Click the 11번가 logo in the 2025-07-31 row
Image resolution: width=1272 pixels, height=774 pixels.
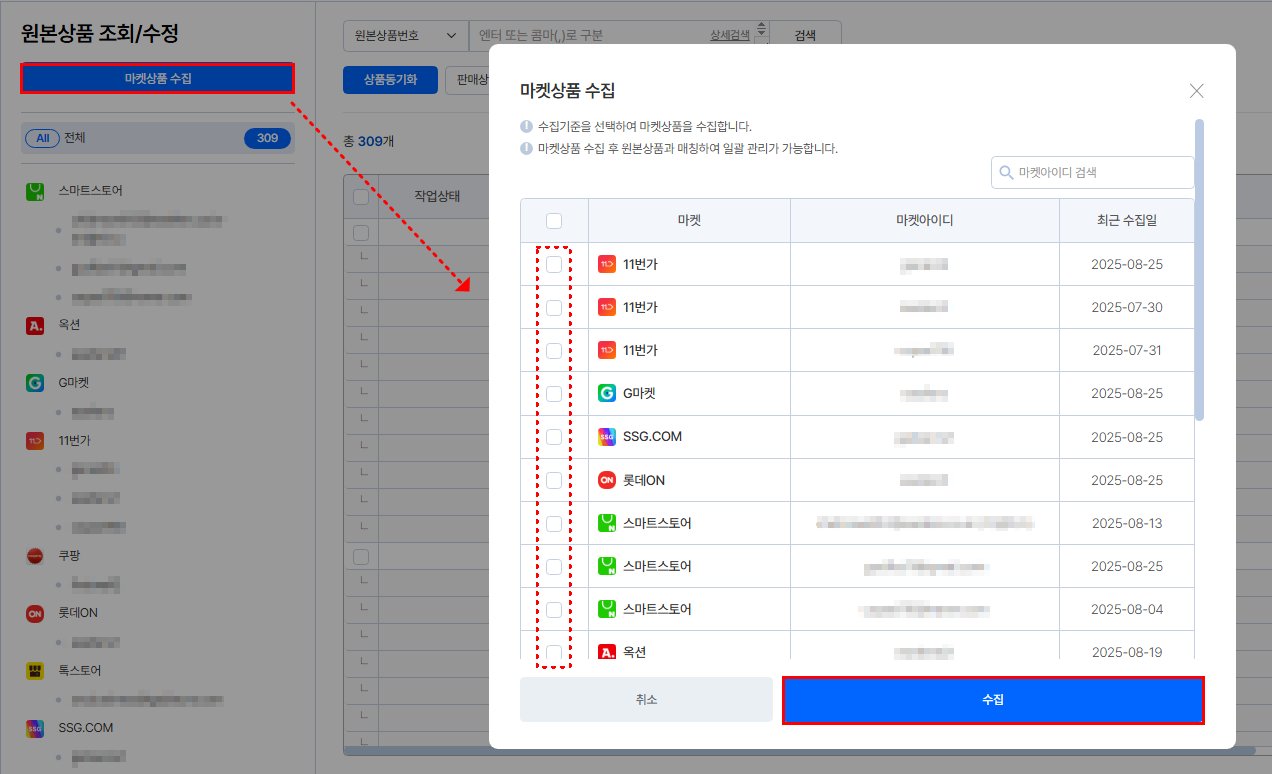pyautogui.click(x=606, y=350)
